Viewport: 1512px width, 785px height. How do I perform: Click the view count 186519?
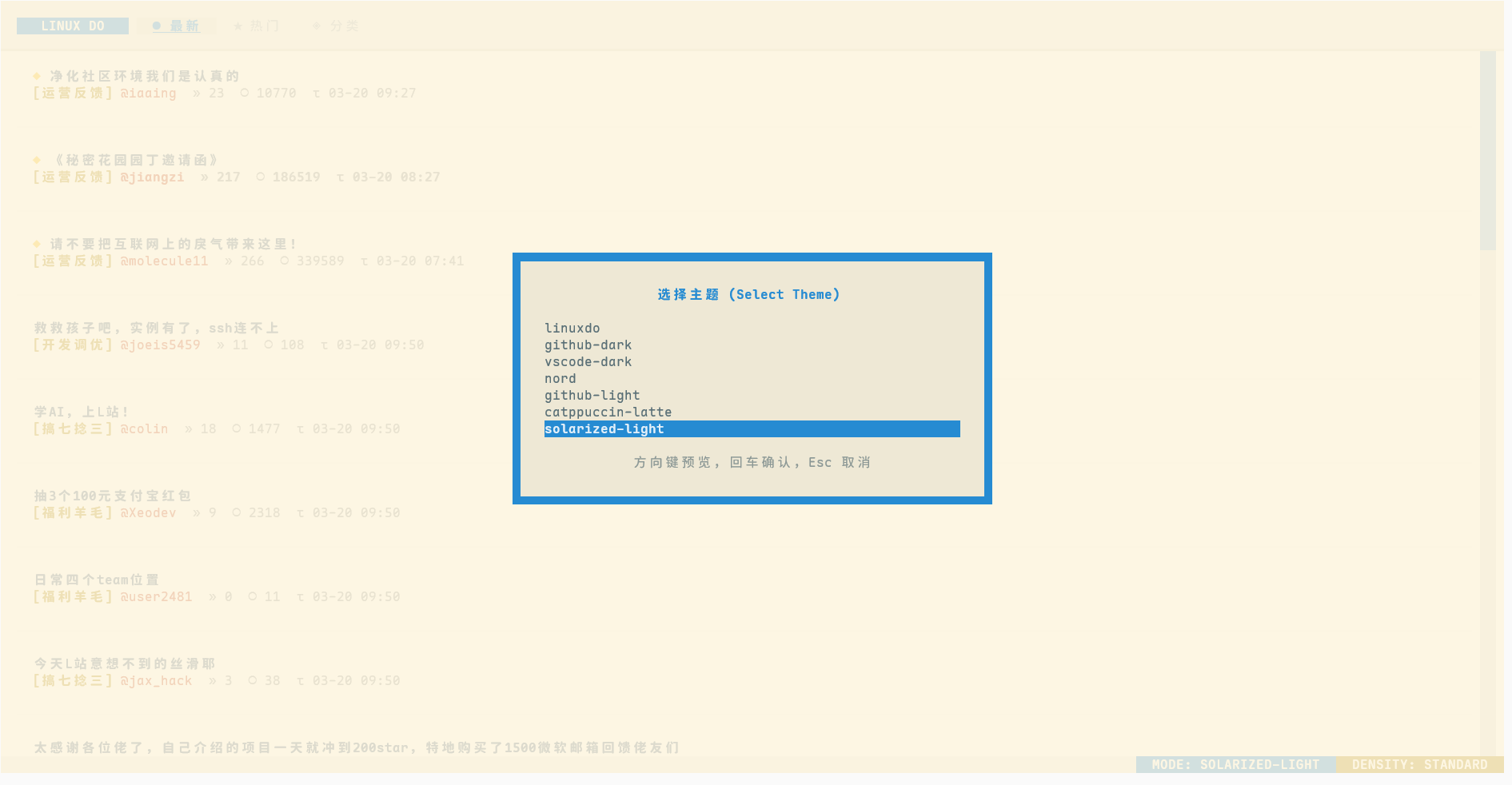tap(297, 177)
